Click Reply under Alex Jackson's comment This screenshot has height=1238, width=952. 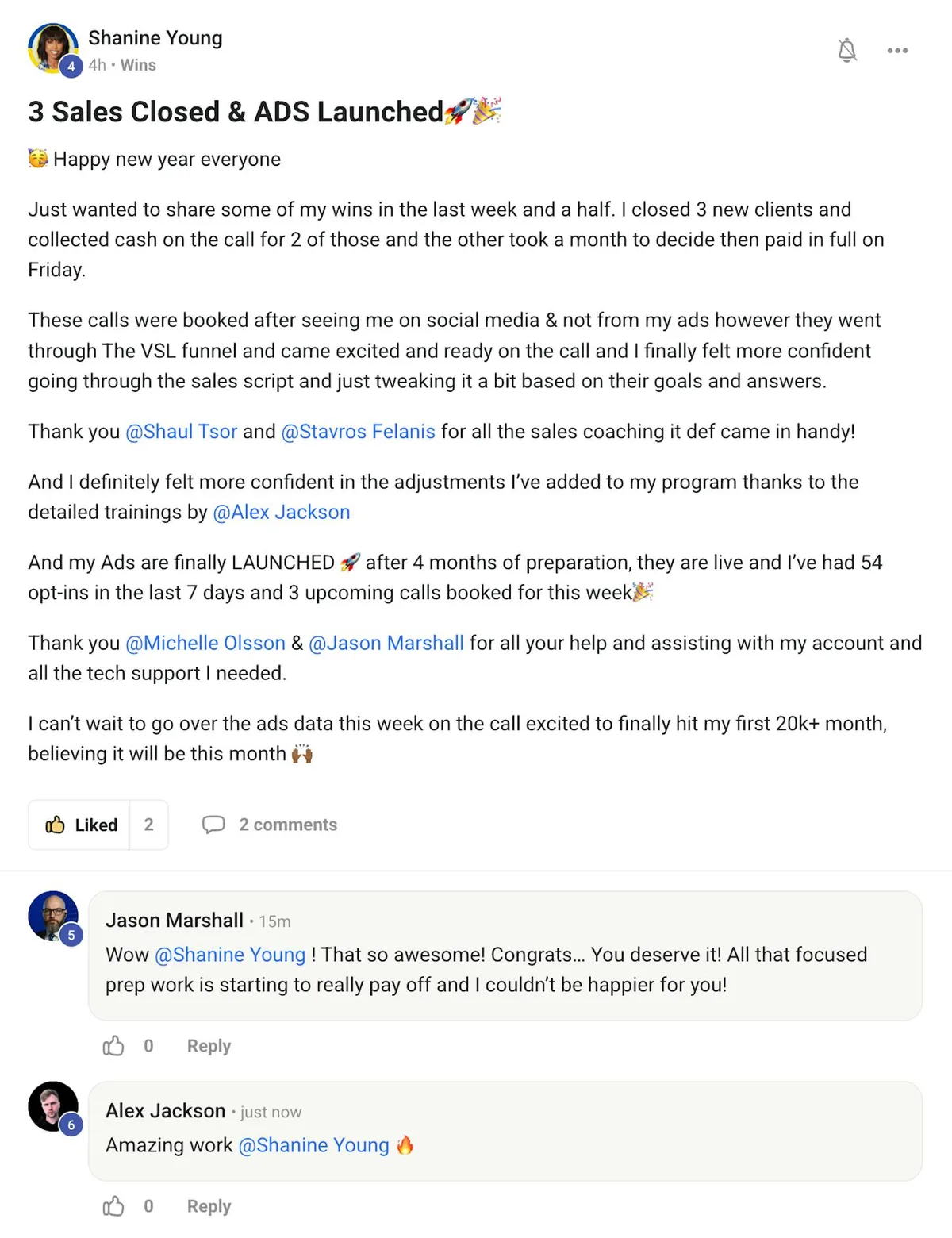(x=208, y=1205)
